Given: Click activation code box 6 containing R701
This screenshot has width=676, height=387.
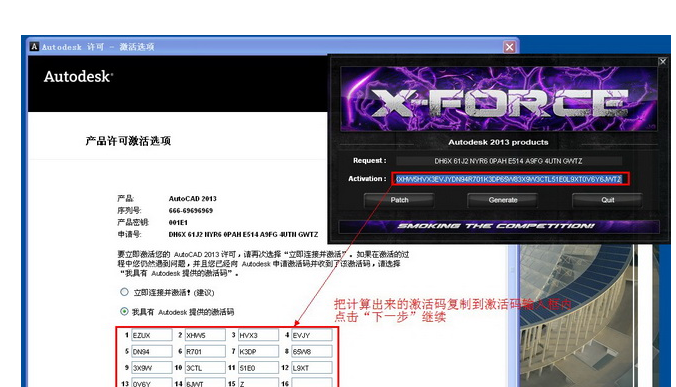Looking at the screenshot, I should (205, 352).
